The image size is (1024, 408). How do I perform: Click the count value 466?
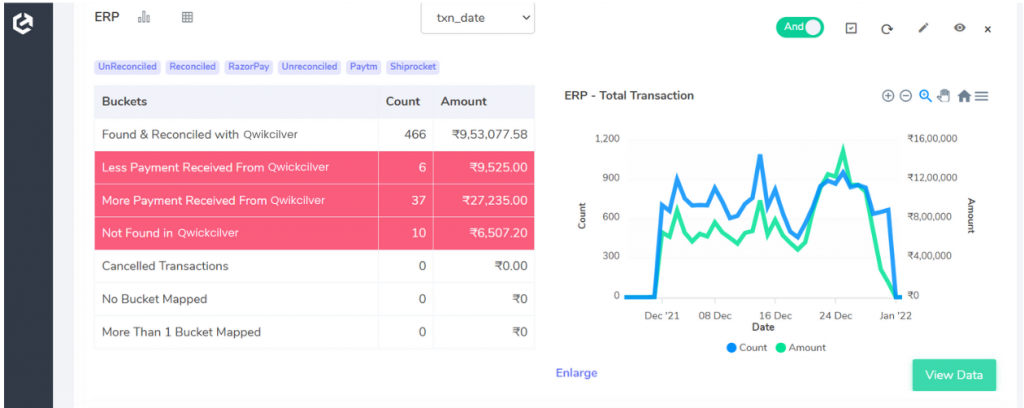pos(415,134)
